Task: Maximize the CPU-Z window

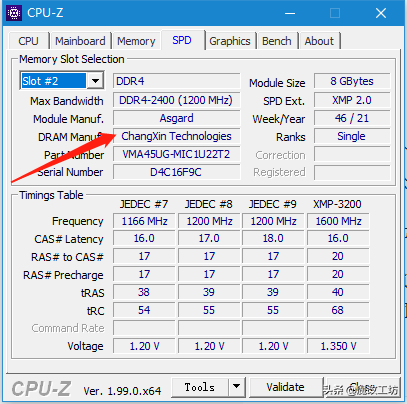Action: 335,13
